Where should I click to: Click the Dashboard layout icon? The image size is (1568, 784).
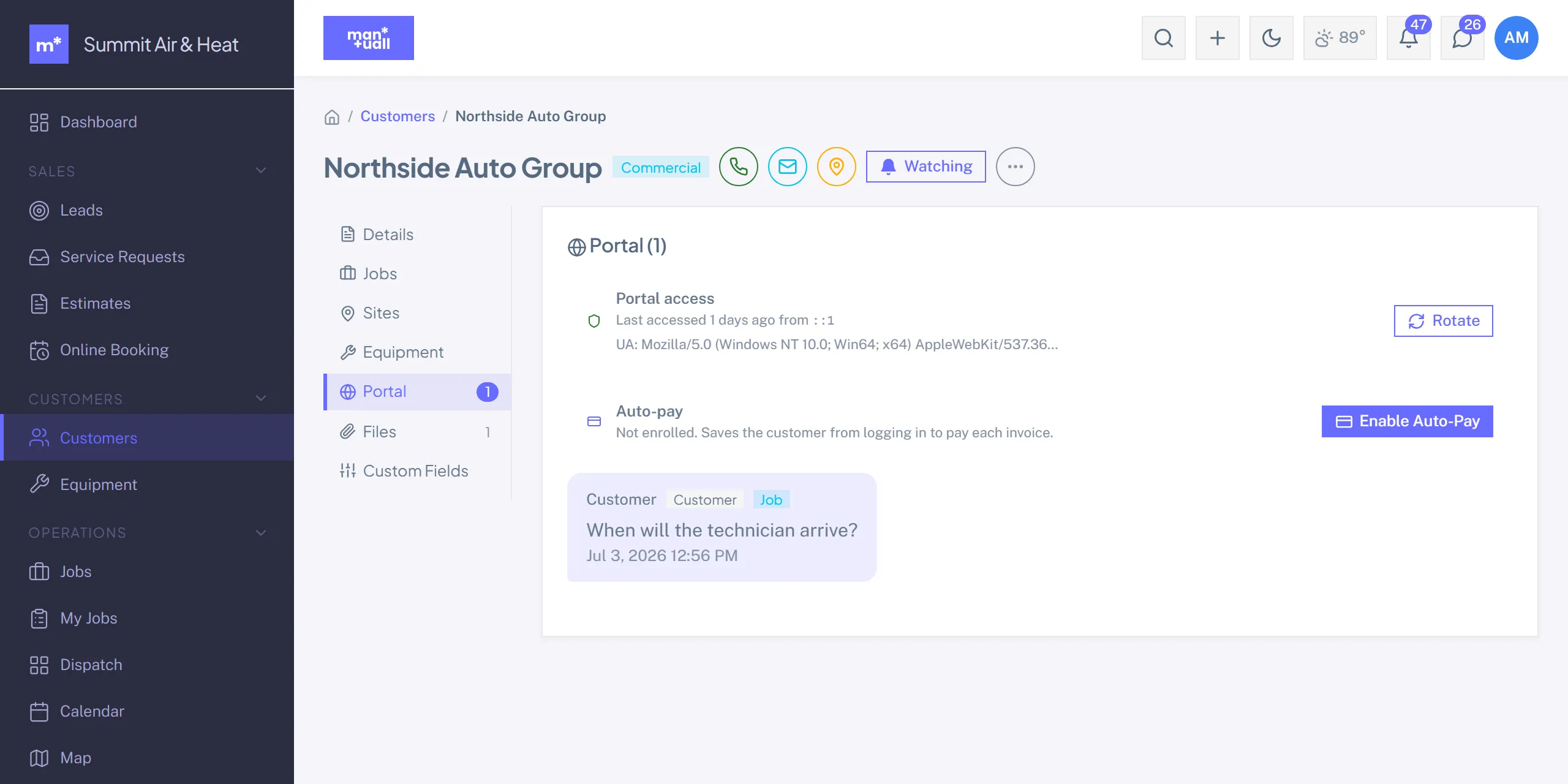[x=39, y=123]
